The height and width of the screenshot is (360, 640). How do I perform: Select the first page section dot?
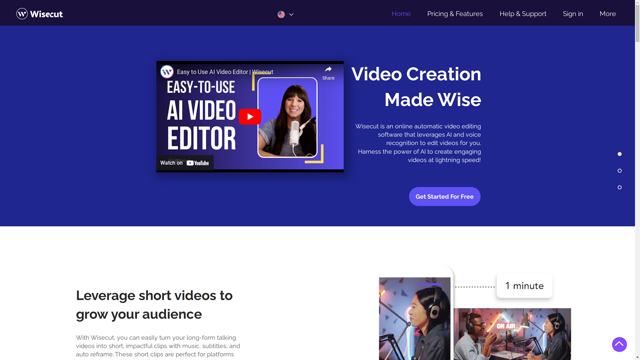pyautogui.click(x=620, y=154)
